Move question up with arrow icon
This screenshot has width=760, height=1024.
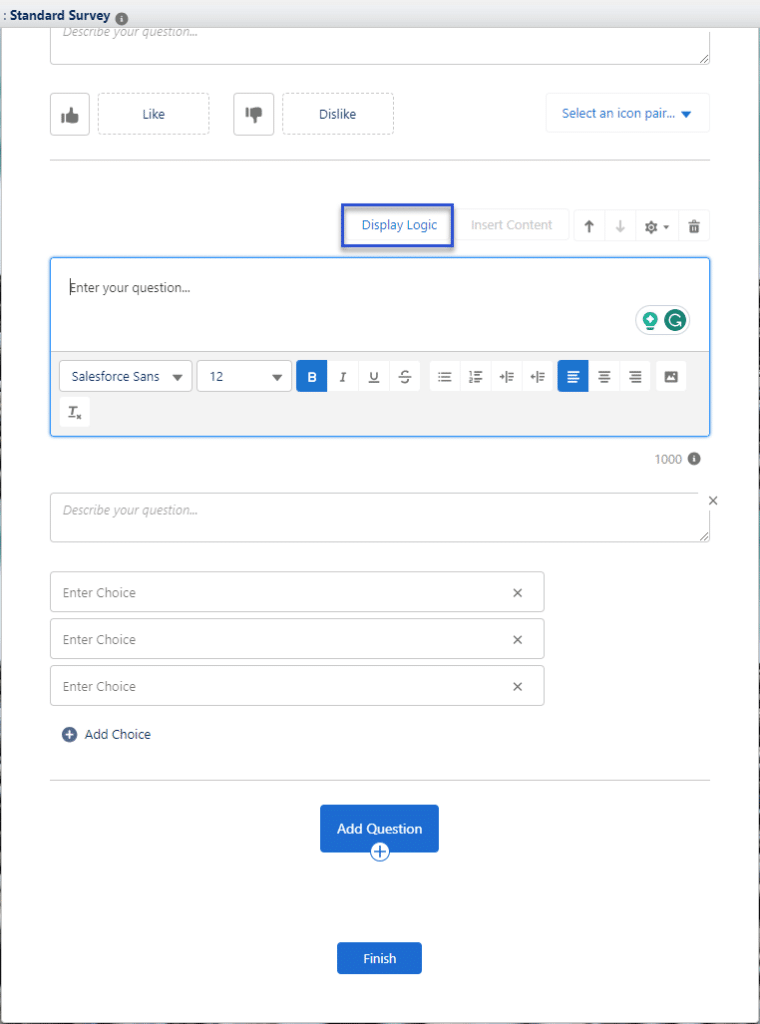[589, 226]
